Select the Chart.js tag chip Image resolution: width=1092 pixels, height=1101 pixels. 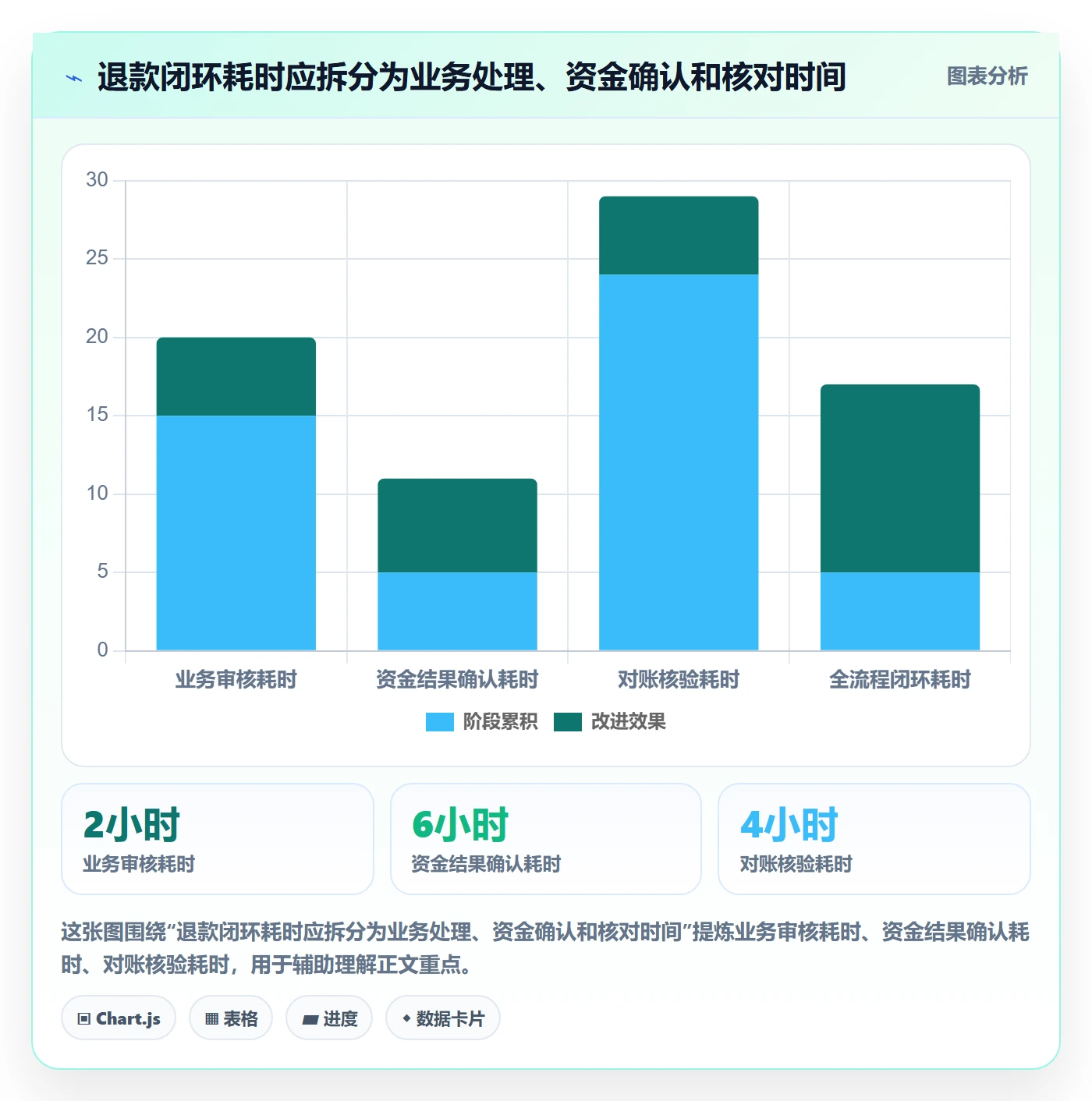[x=119, y=1018]
